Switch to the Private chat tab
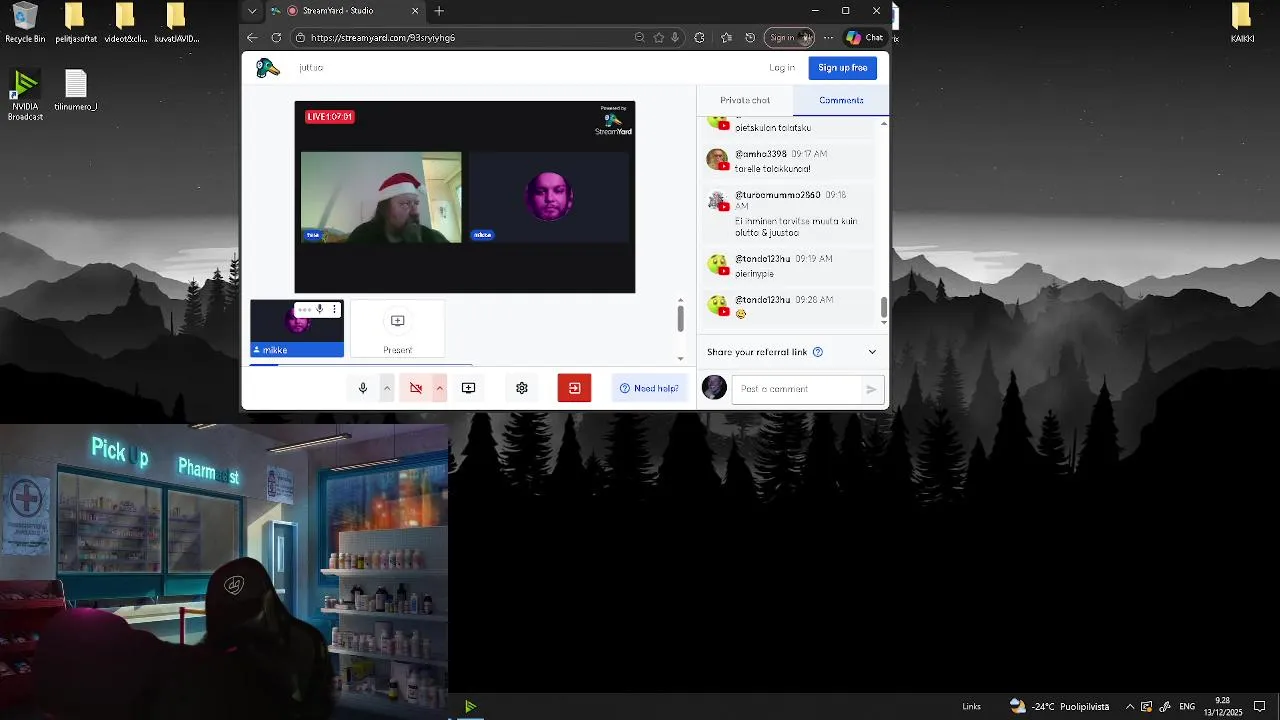The width and height of the screenshot is (1280, 720). click(745, 100)
